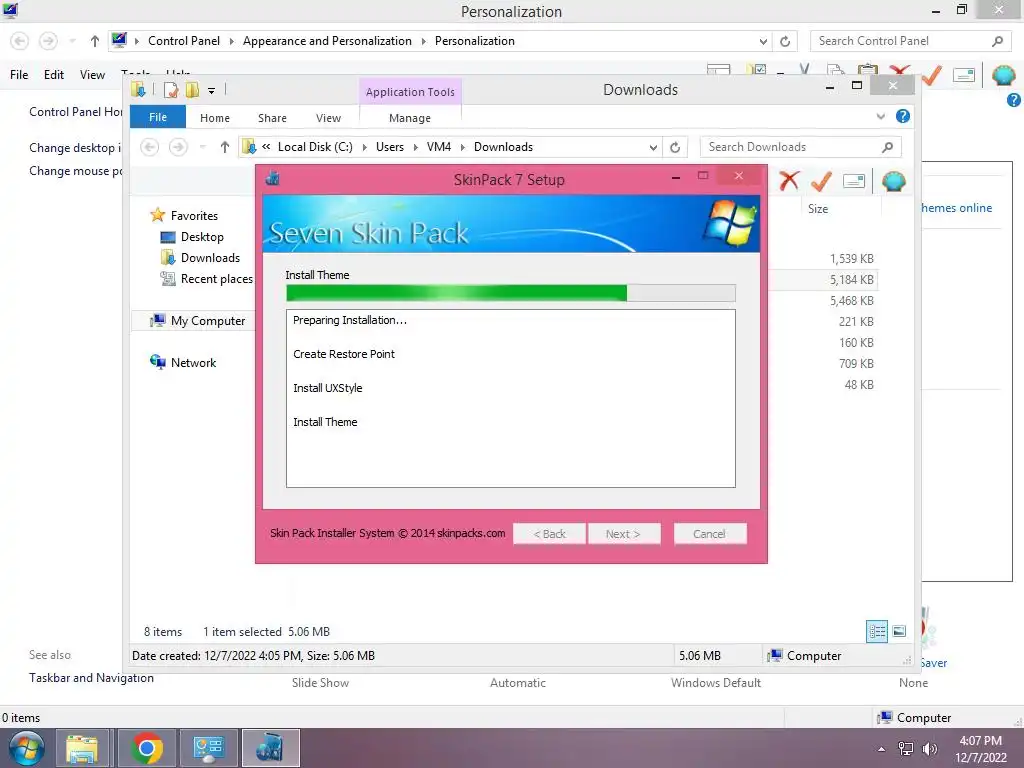Click the search magnifier in Search Downloads box
The height and width of the screenshot is (768, 1024).
[x=887, y=147]
